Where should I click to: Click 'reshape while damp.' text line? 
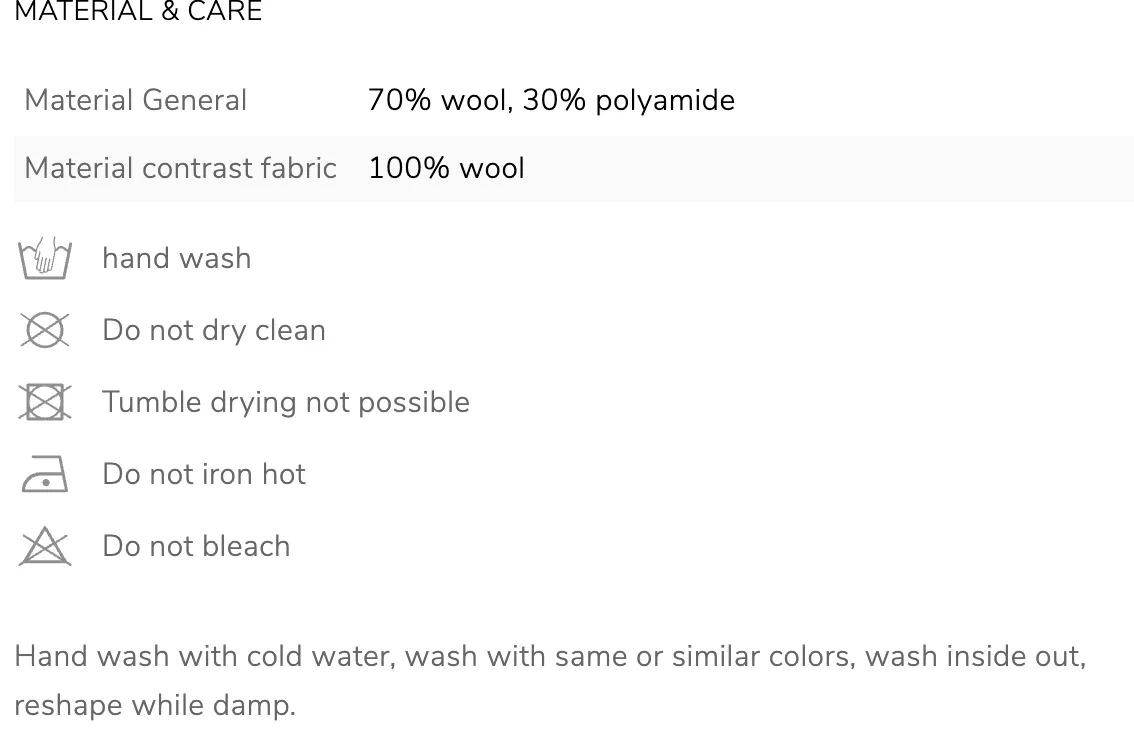[x=155, y=705]
